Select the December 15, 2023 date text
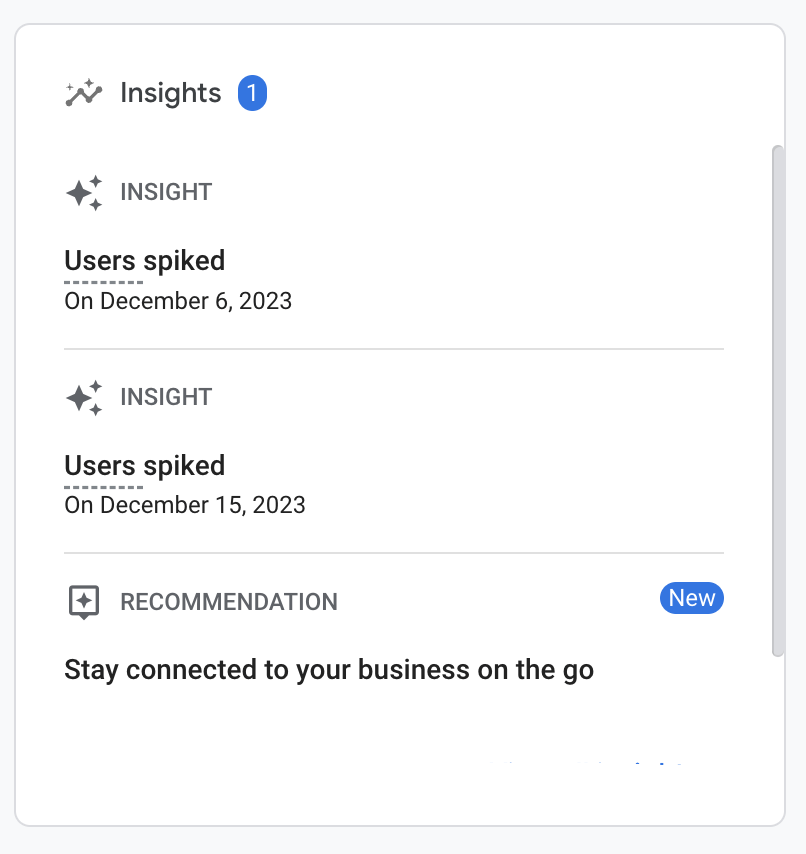This screenshot has height=854, width=806. click(185, 505)
